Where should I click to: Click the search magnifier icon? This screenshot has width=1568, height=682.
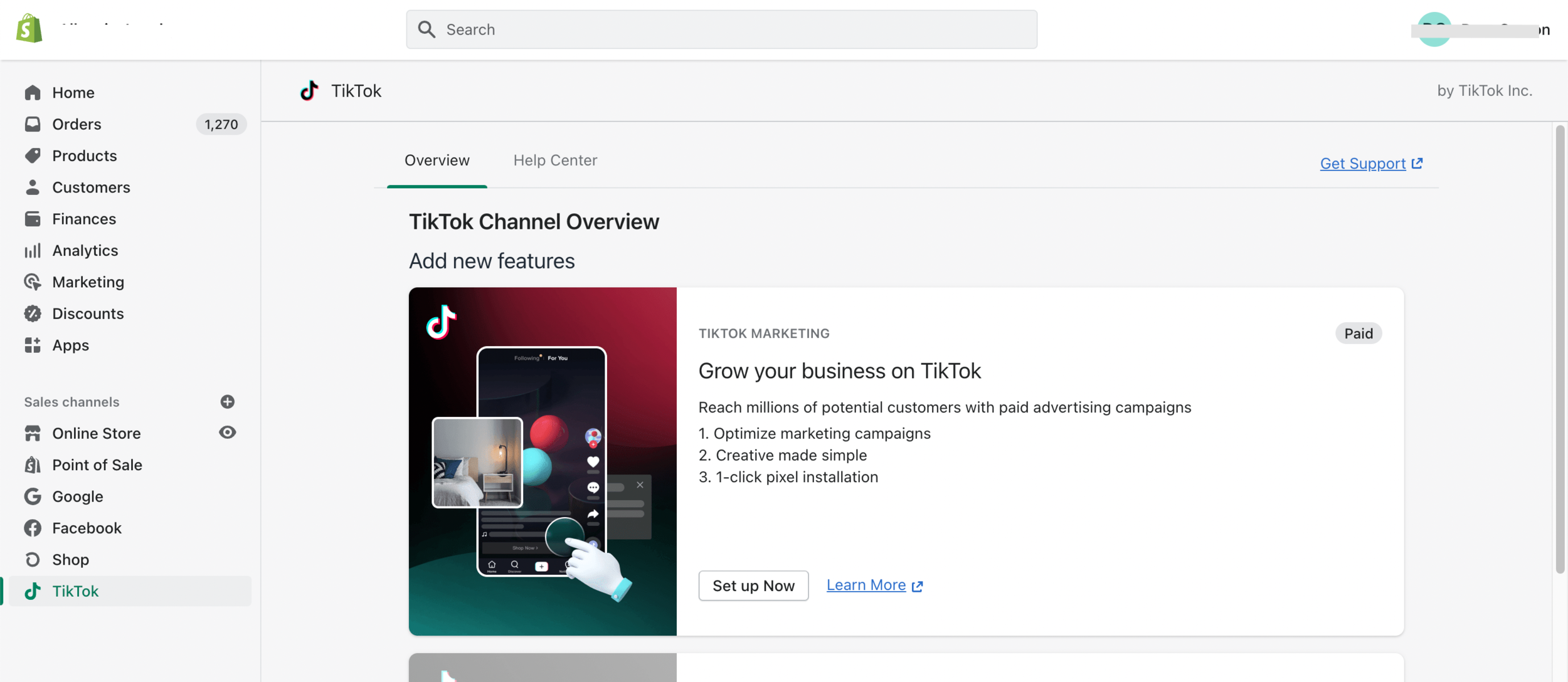(x=426, y=29)
